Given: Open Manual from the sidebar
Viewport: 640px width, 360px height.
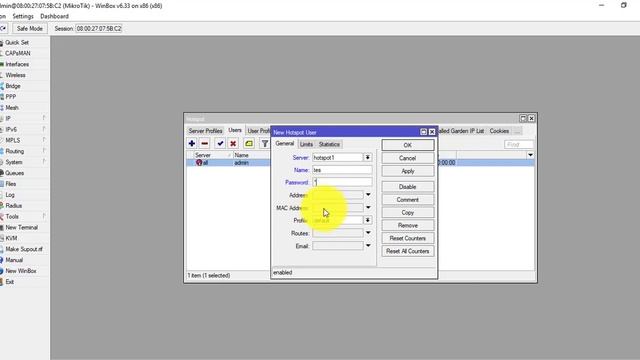Looking at the screenshot, I should coord(14,260).
